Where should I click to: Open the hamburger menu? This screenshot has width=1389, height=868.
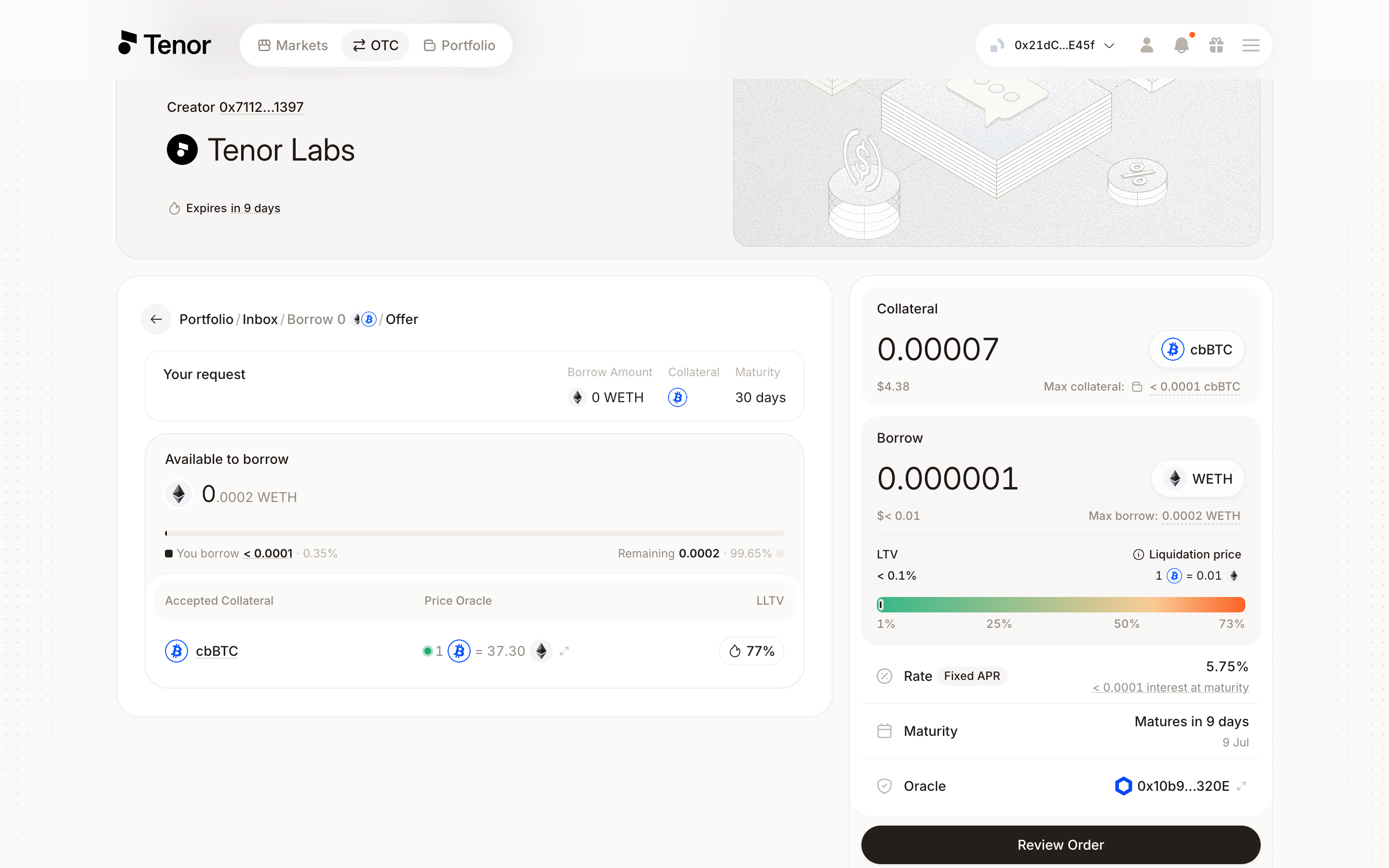click(x=1251, y=45)
